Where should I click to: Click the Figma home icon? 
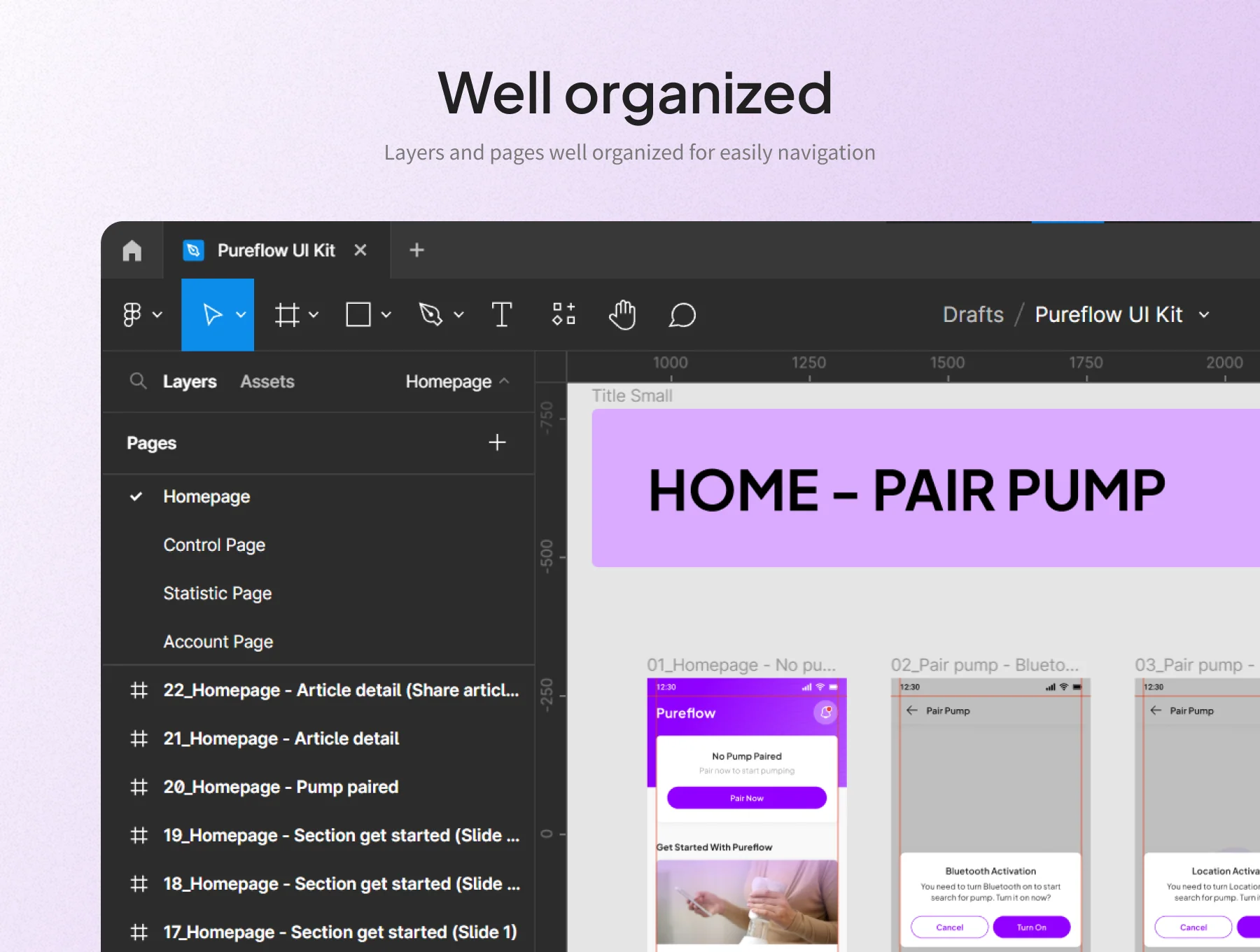[x=132, y=251]
